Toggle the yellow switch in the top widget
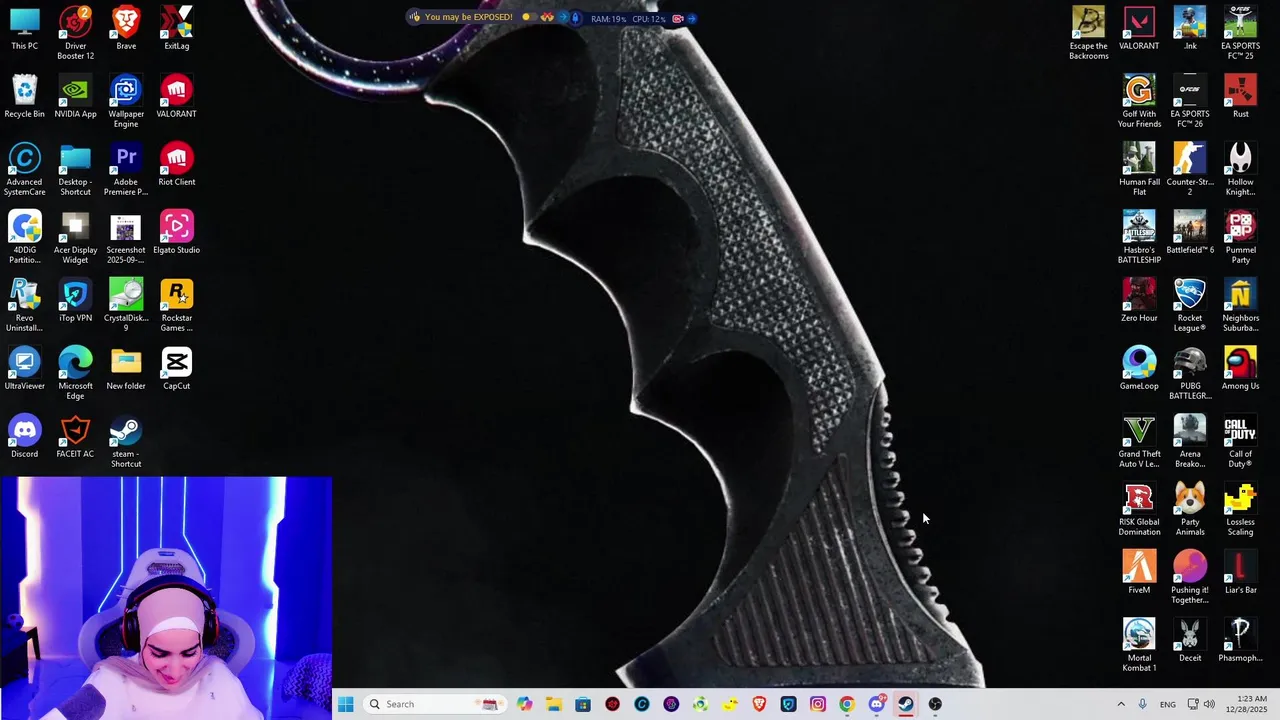Screen dimensions: 1280x720 530,17
